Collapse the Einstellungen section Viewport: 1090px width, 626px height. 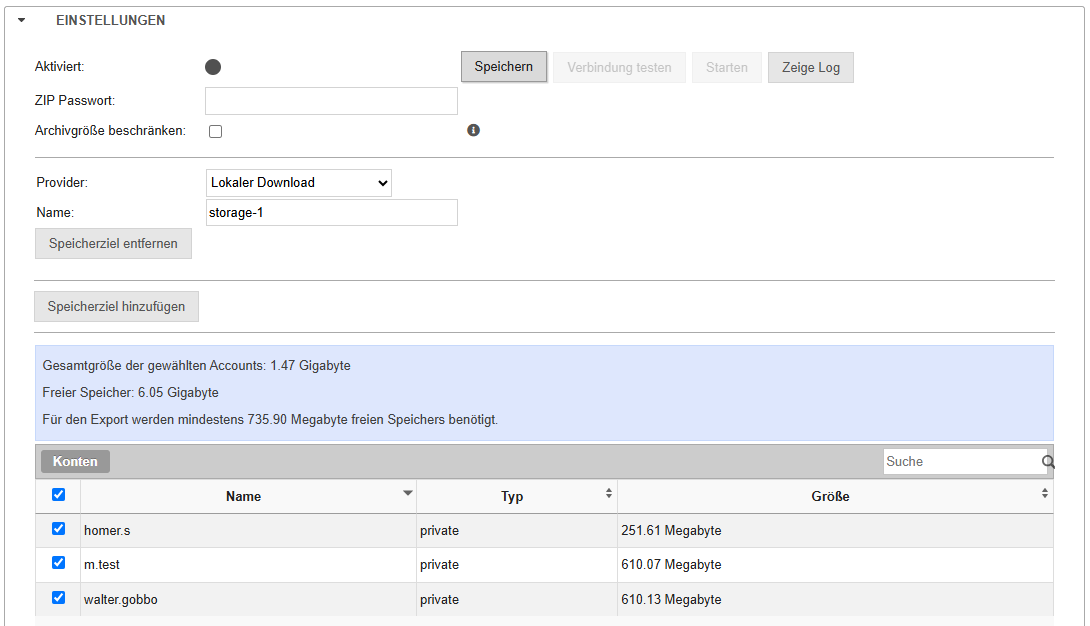pos(21,20)
